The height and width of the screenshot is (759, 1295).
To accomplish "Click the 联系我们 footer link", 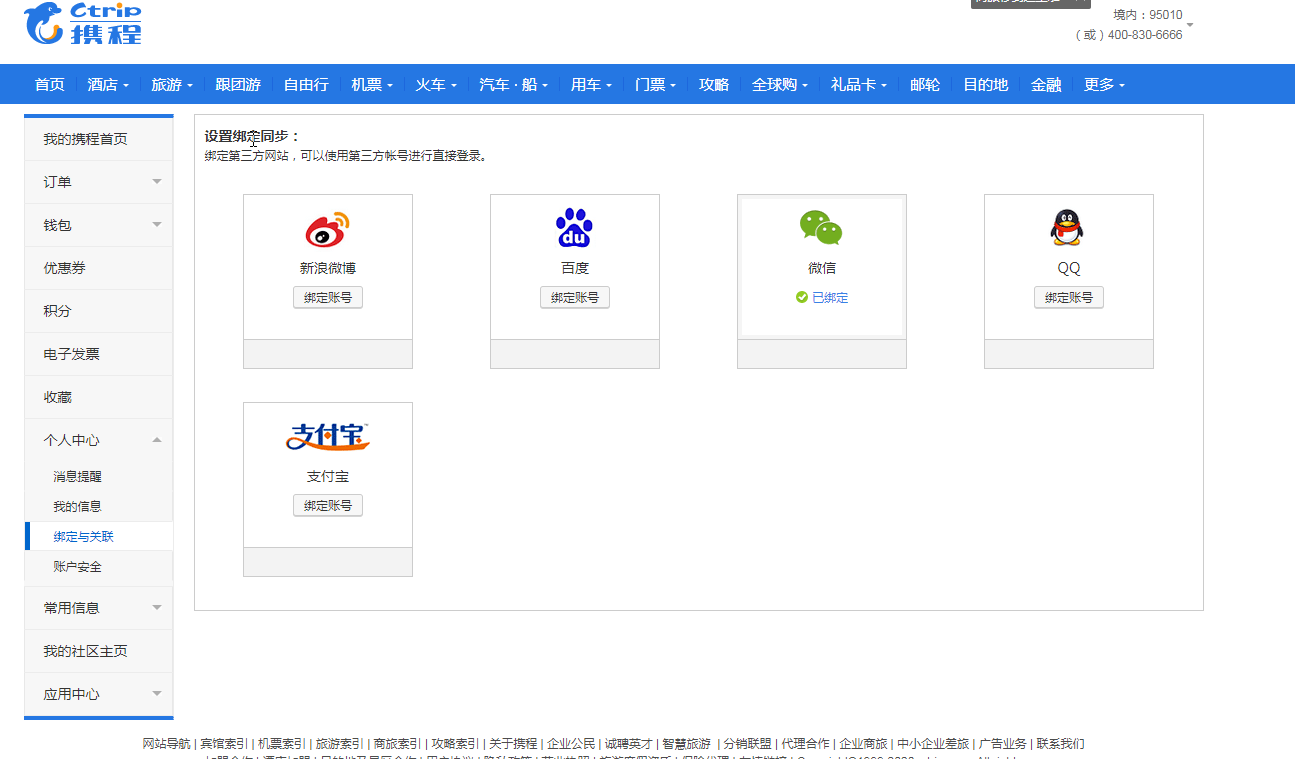I will pyautogui.click(x=1060, y=744).
